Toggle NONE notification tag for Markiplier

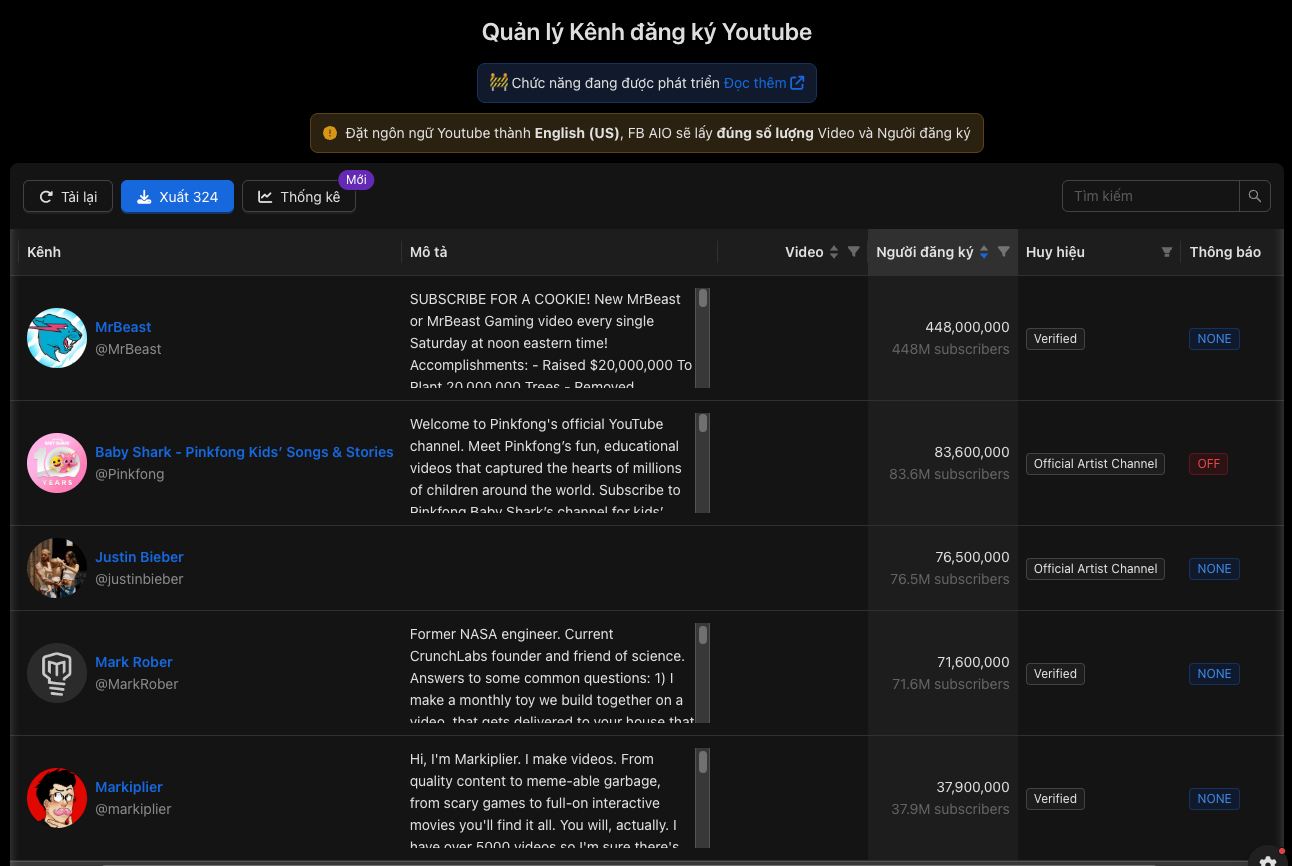coord(1214,799)
